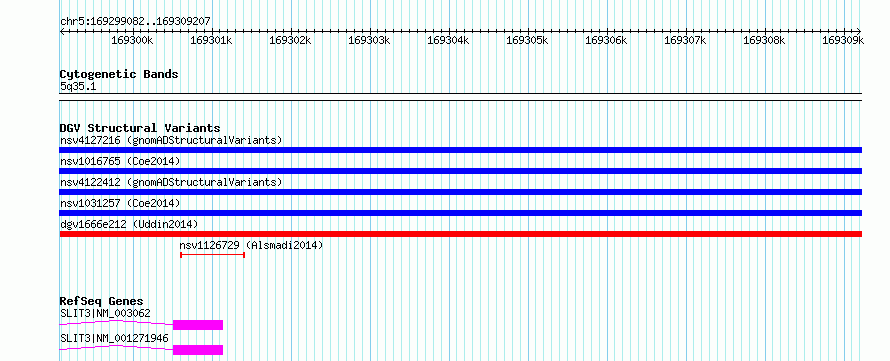Open the dgv1666e212 (Uddin2014) label
Image resolution: width=890 pixels, height=361 pixels.
pos(129,224)
